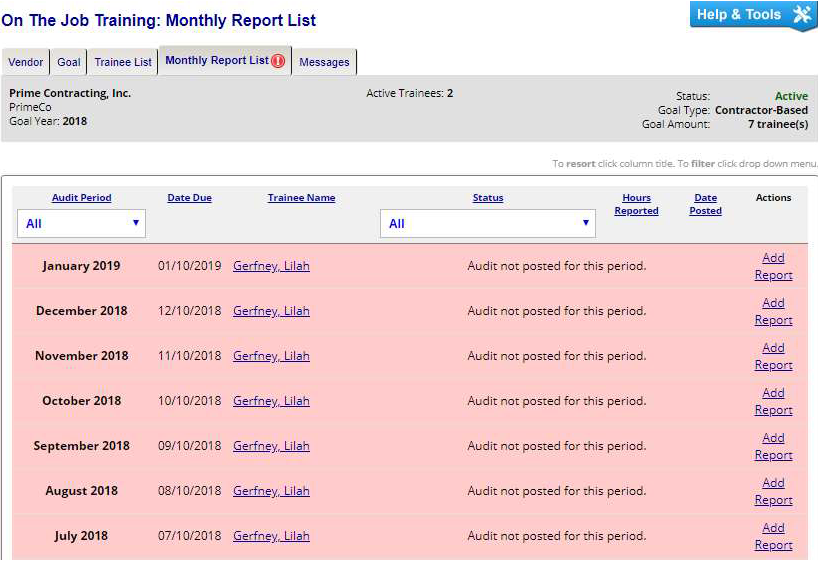Viewport: 818px width, 562px height.
Task: Open Gerfney, Lilah in November 2018 row
Action: pos(271,356)
